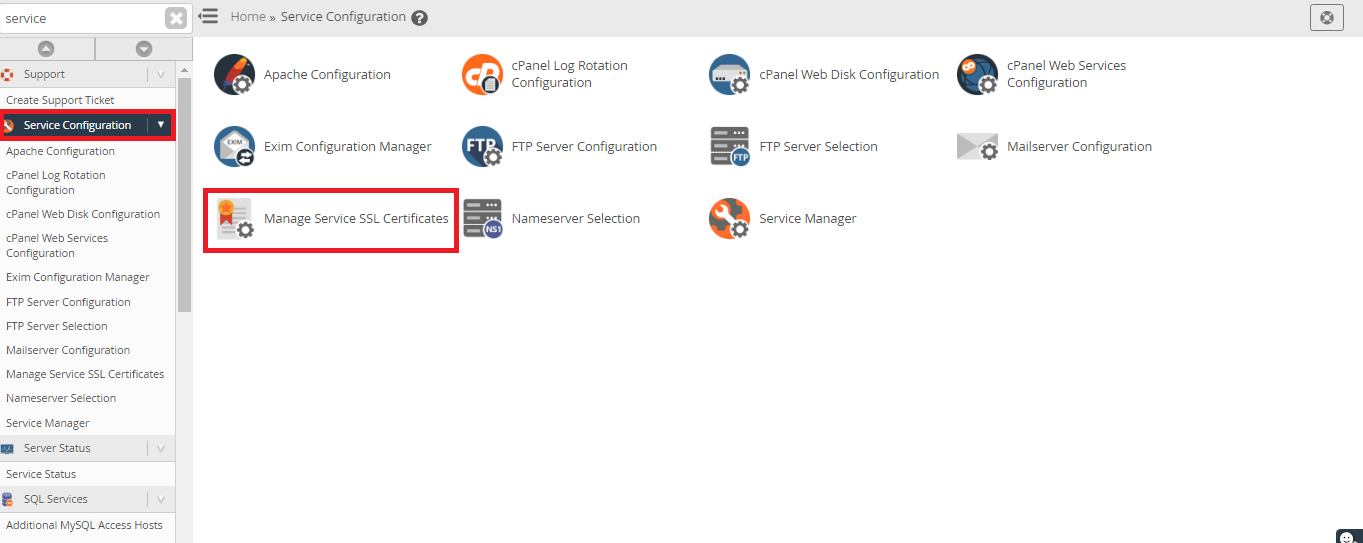Image resolution: width=1363 pixels, height=543 pixels.
Task: Open Exim Configuration Manager sidebar link
Action: (x=78, y=278)
